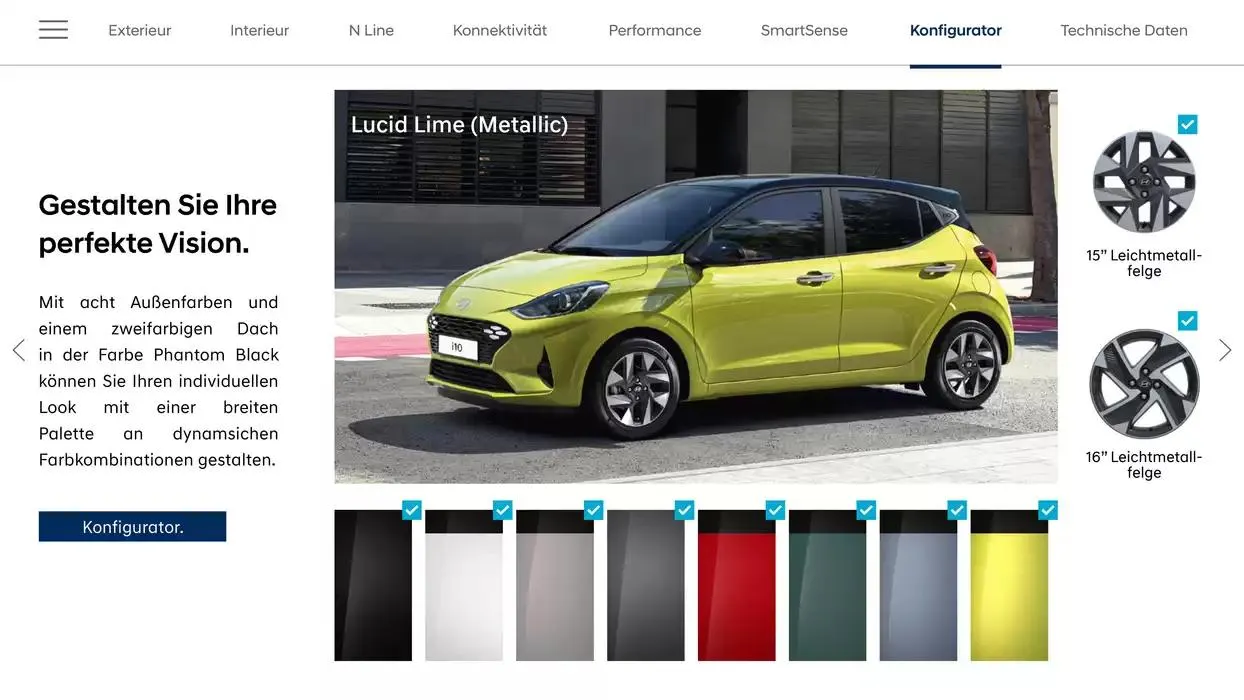Deselect the checkmark on the 15" Leichtmetallfelge
The height and width of the screenshot is (700, 1244).
(x=1187, y=124)
